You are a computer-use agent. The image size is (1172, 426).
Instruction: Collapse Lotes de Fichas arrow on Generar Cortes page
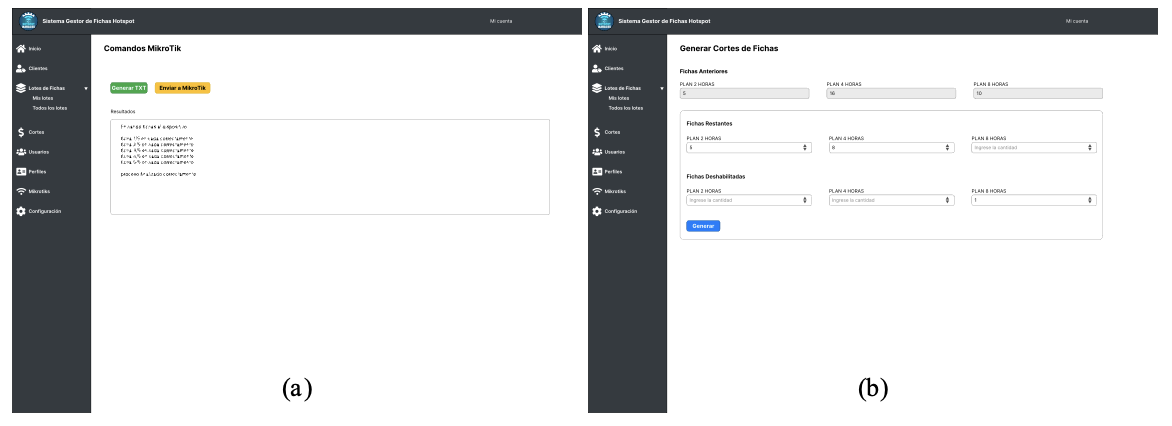click(660, 89)
